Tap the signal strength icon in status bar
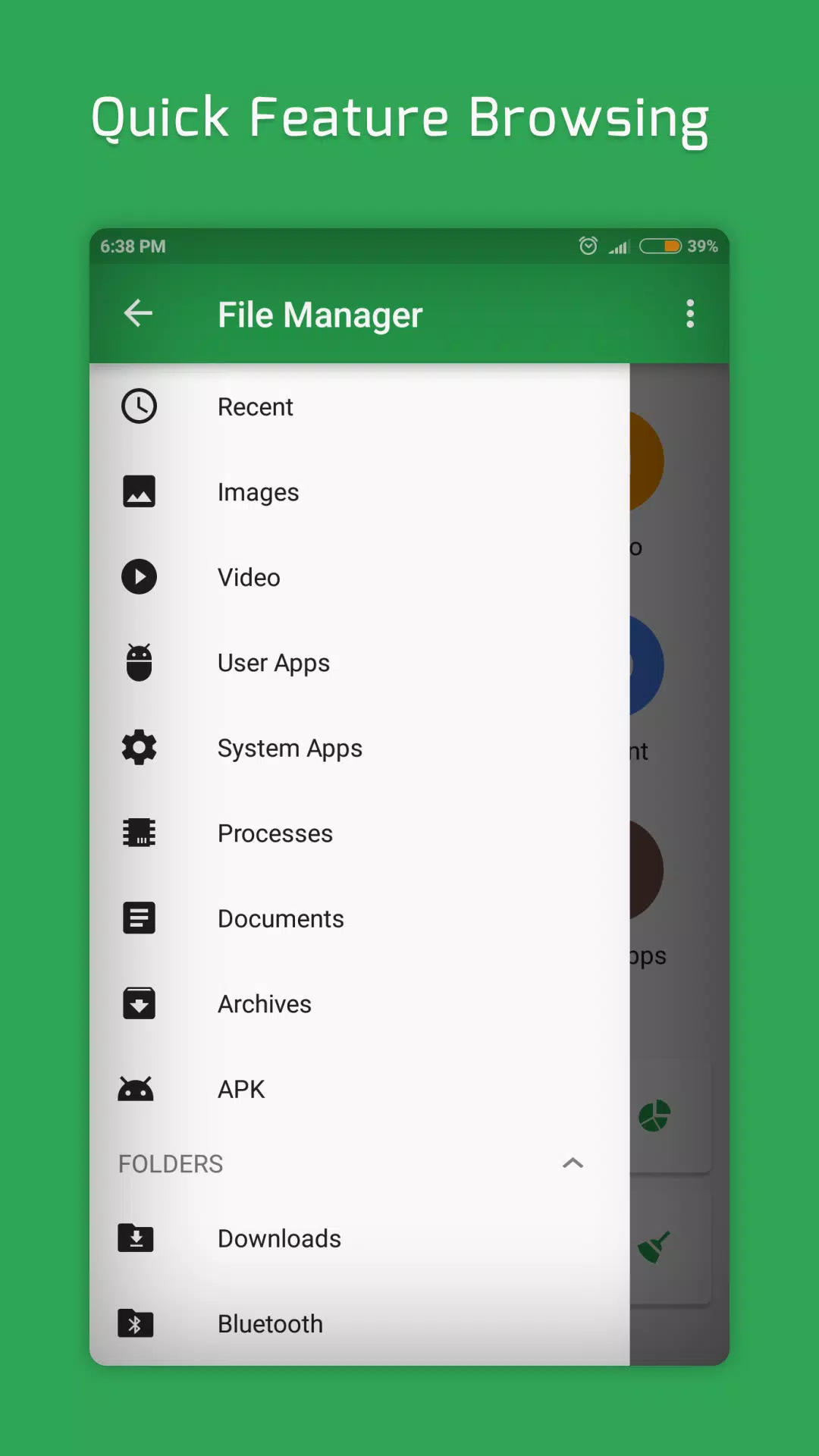 click(619, 246)
